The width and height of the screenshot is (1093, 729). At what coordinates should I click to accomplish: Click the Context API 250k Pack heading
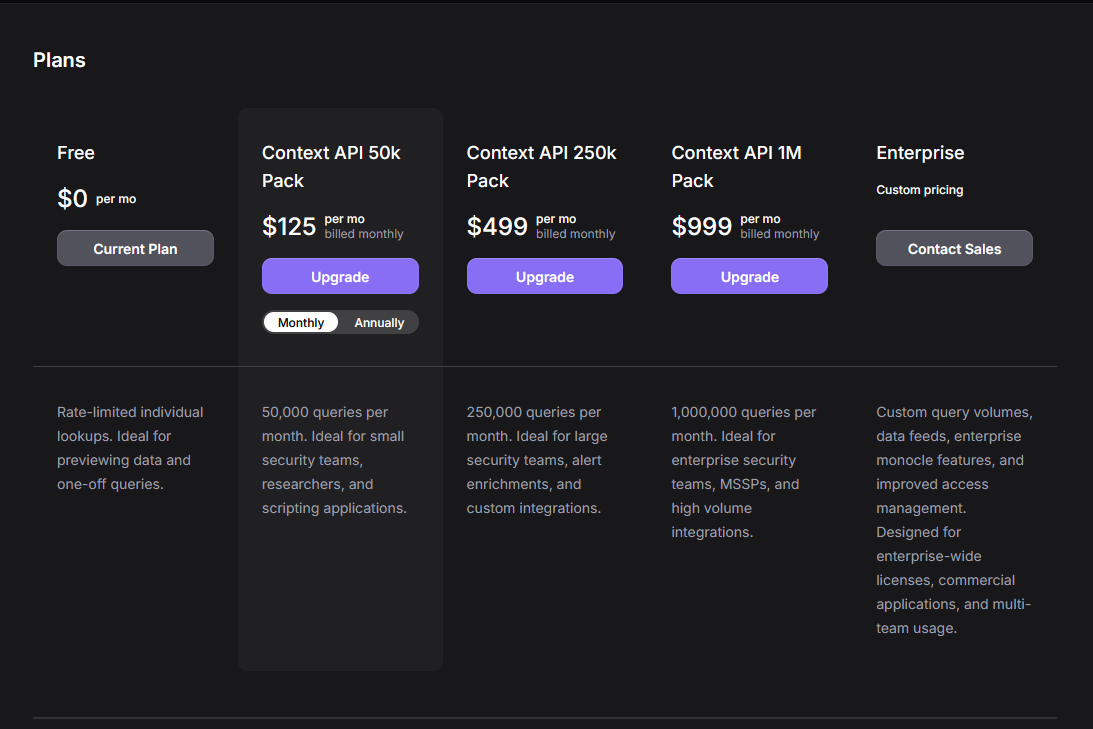(x=541, y=167)
